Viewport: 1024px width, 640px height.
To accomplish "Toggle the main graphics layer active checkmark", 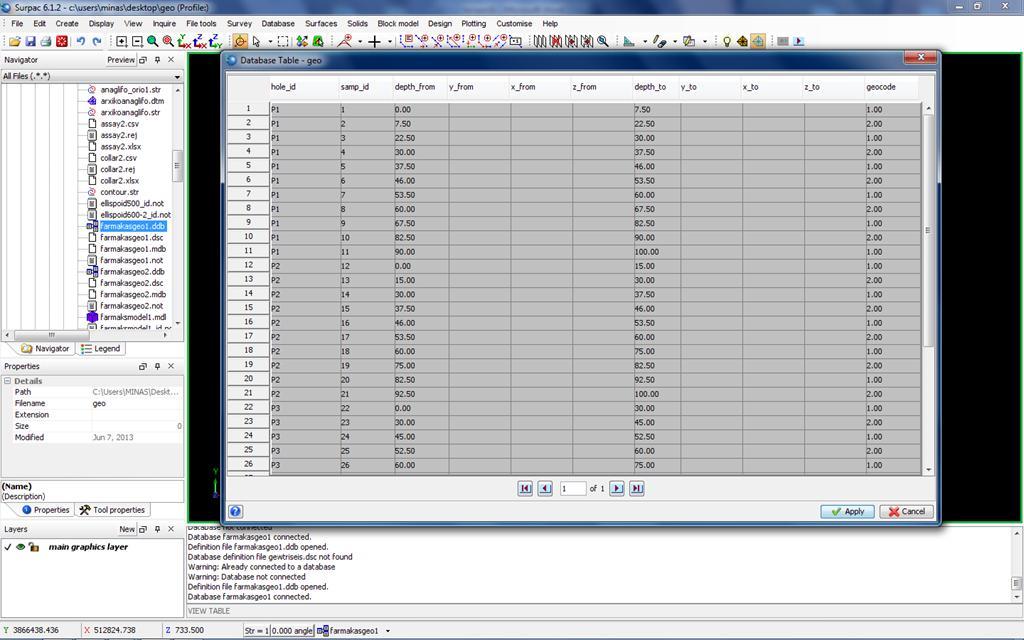I will [8, 547].
